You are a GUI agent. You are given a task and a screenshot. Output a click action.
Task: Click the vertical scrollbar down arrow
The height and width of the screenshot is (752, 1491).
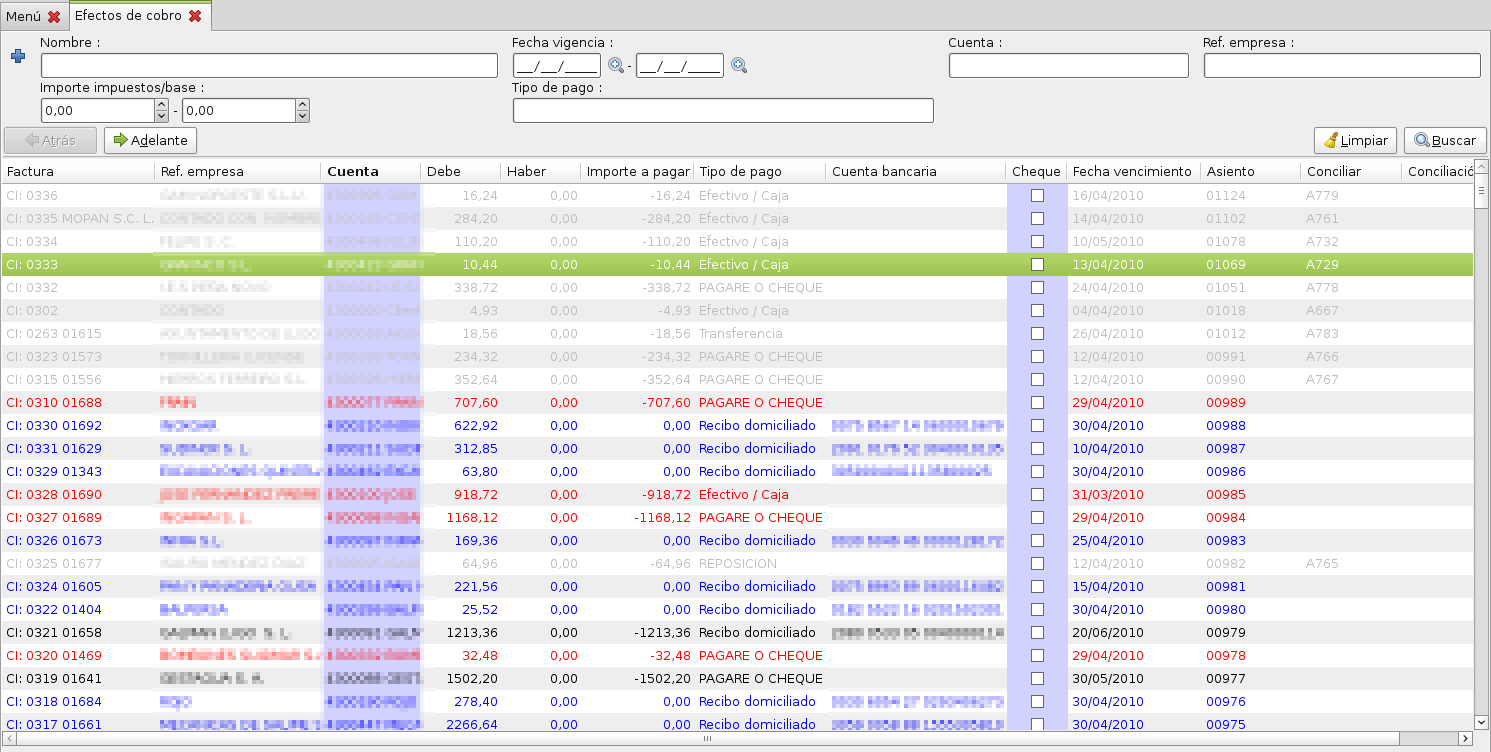(x=1481, y=721)
